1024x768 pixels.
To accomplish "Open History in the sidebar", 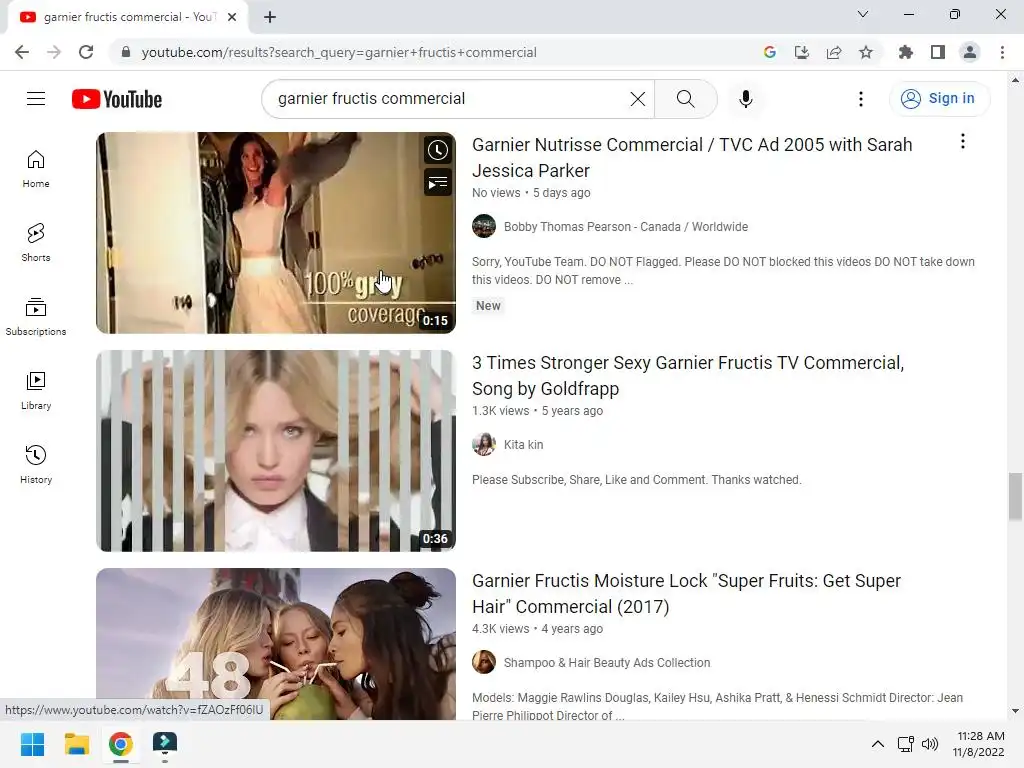I will pyautogui.click(x=36, y=464).
